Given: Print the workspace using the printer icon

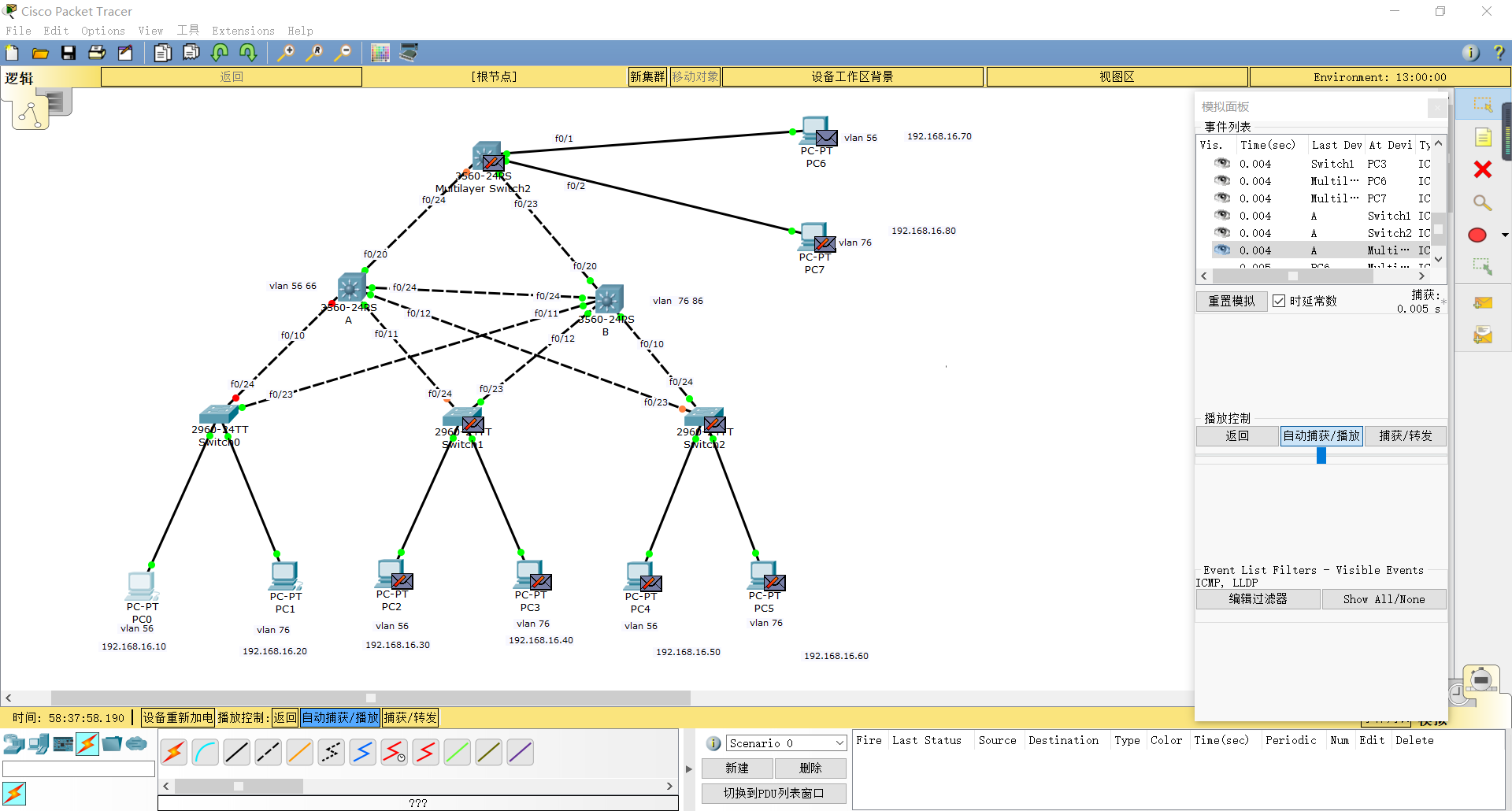Looking at the screenshot, I should point(97,53).
